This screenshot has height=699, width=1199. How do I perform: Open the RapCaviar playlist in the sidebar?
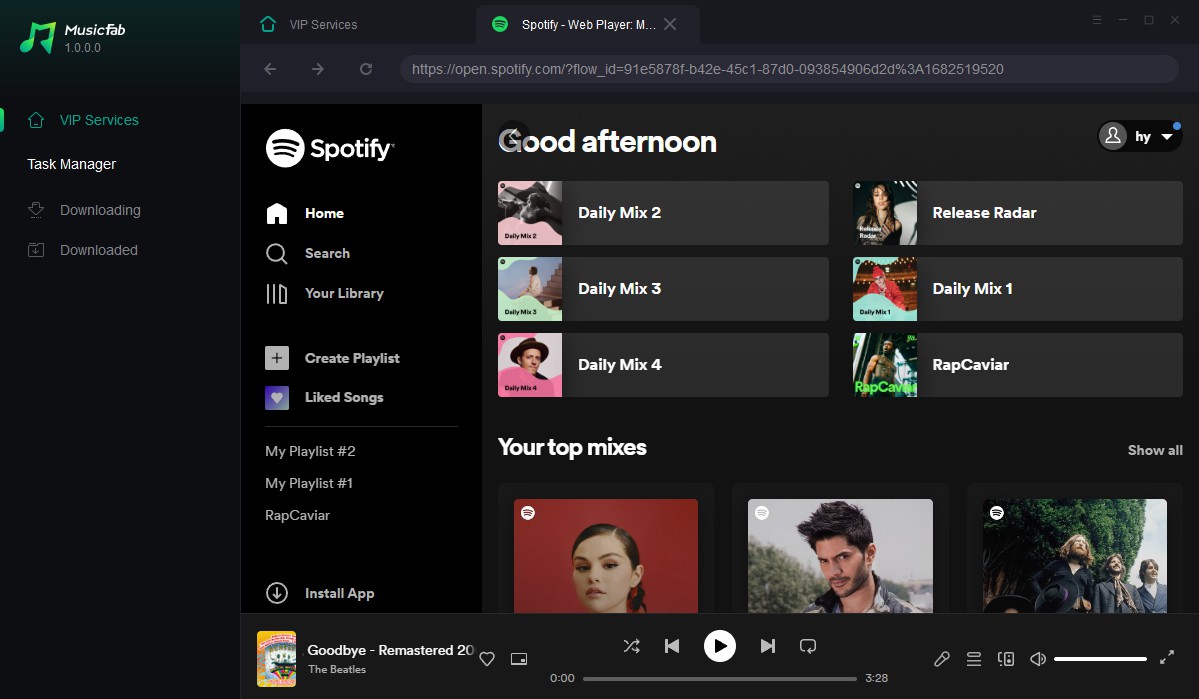[x=297, y=515]
